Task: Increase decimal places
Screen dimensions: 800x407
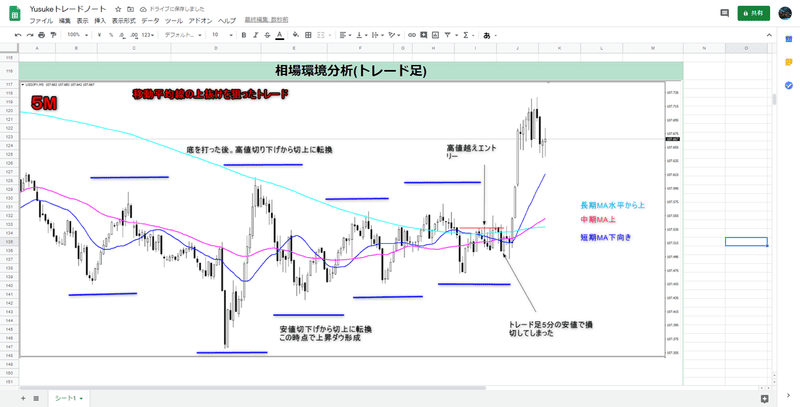Action: point(134,35)
